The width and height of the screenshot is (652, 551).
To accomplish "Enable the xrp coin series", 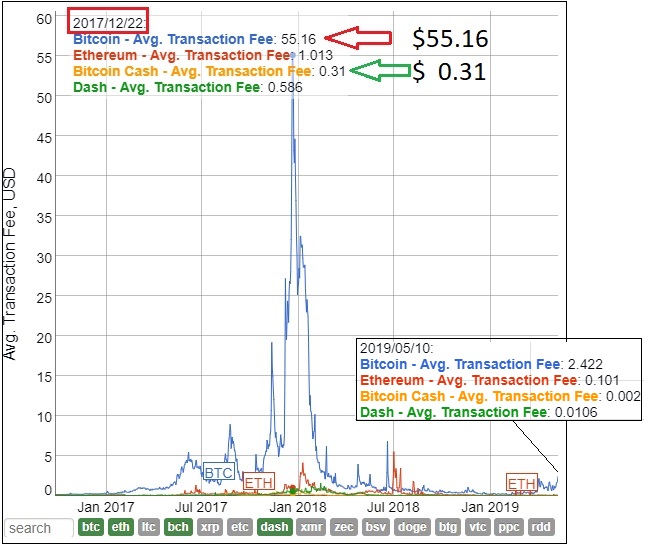I will pos(210,527).
